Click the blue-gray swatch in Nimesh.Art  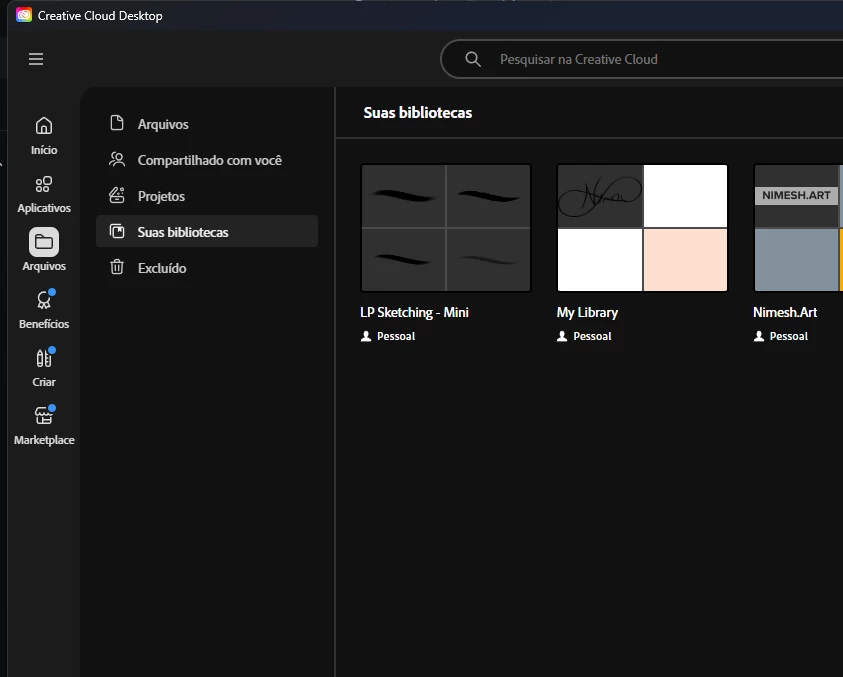(x=797, y=260)
